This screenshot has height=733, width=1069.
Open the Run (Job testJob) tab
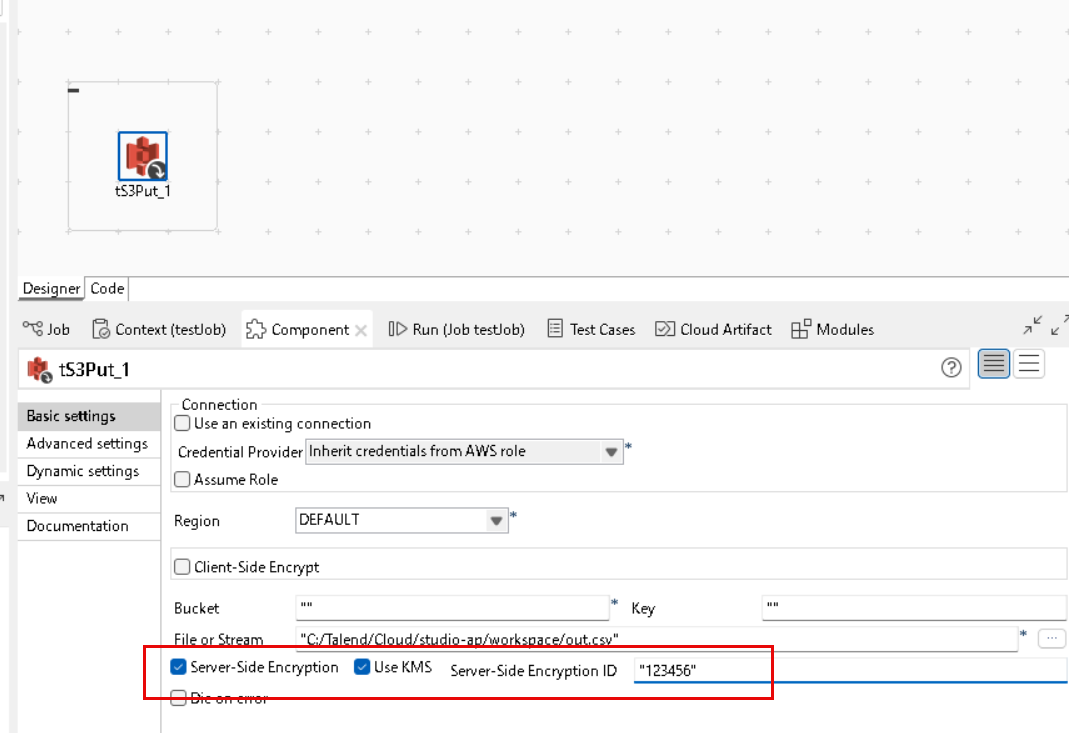click(457, 329)
